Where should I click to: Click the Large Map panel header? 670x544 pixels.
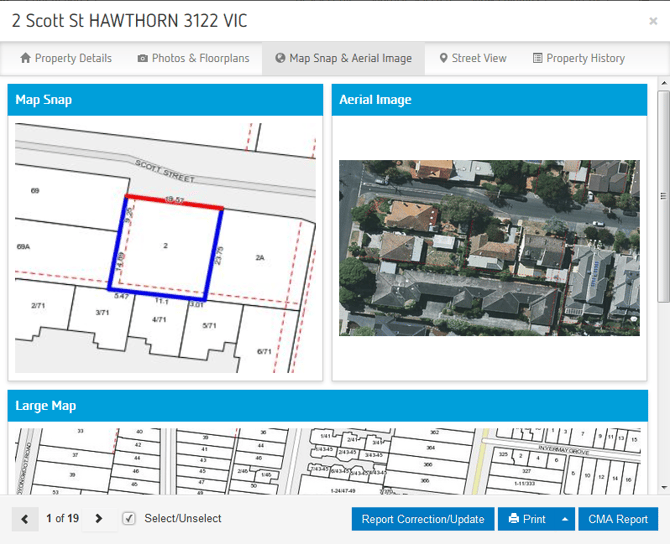coord(328,406)
